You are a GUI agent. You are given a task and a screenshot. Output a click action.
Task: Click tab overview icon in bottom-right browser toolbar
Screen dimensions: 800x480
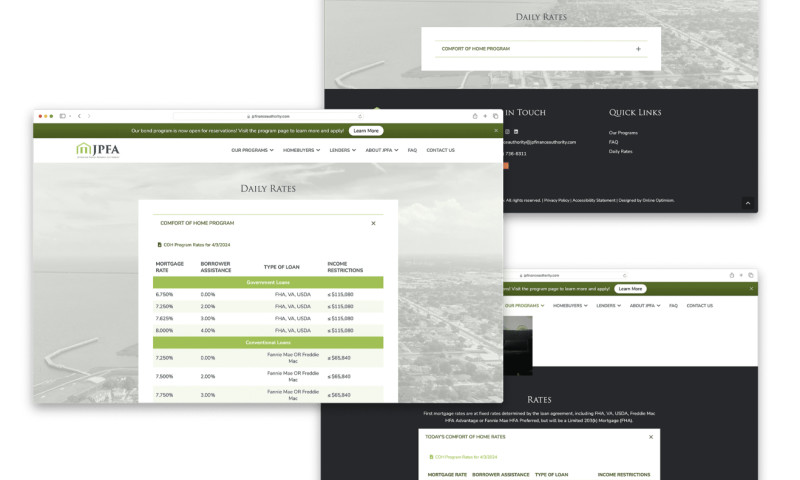point(751,275)
